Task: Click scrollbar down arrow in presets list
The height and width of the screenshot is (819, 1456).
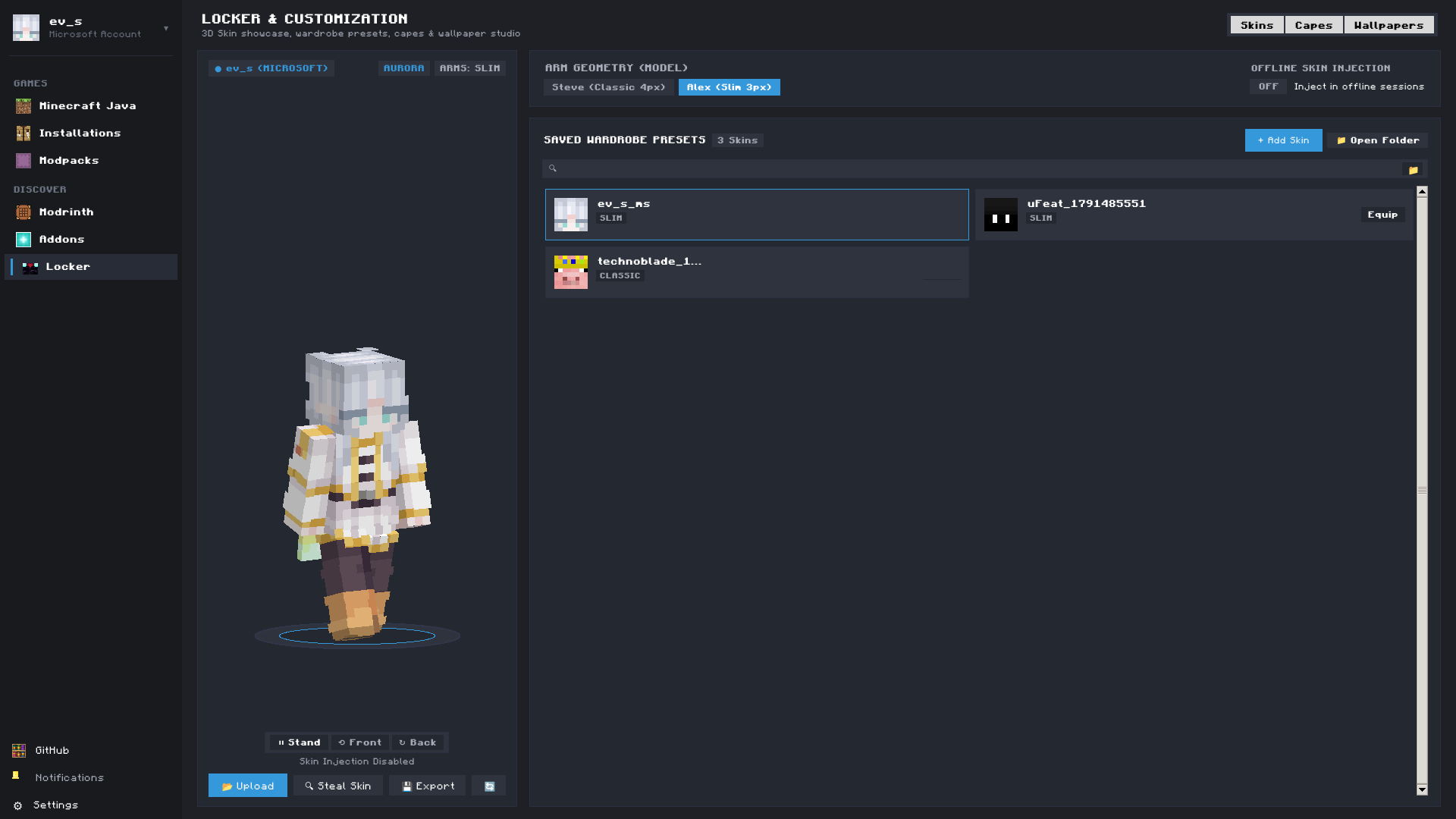Action: coord(1422,789)
